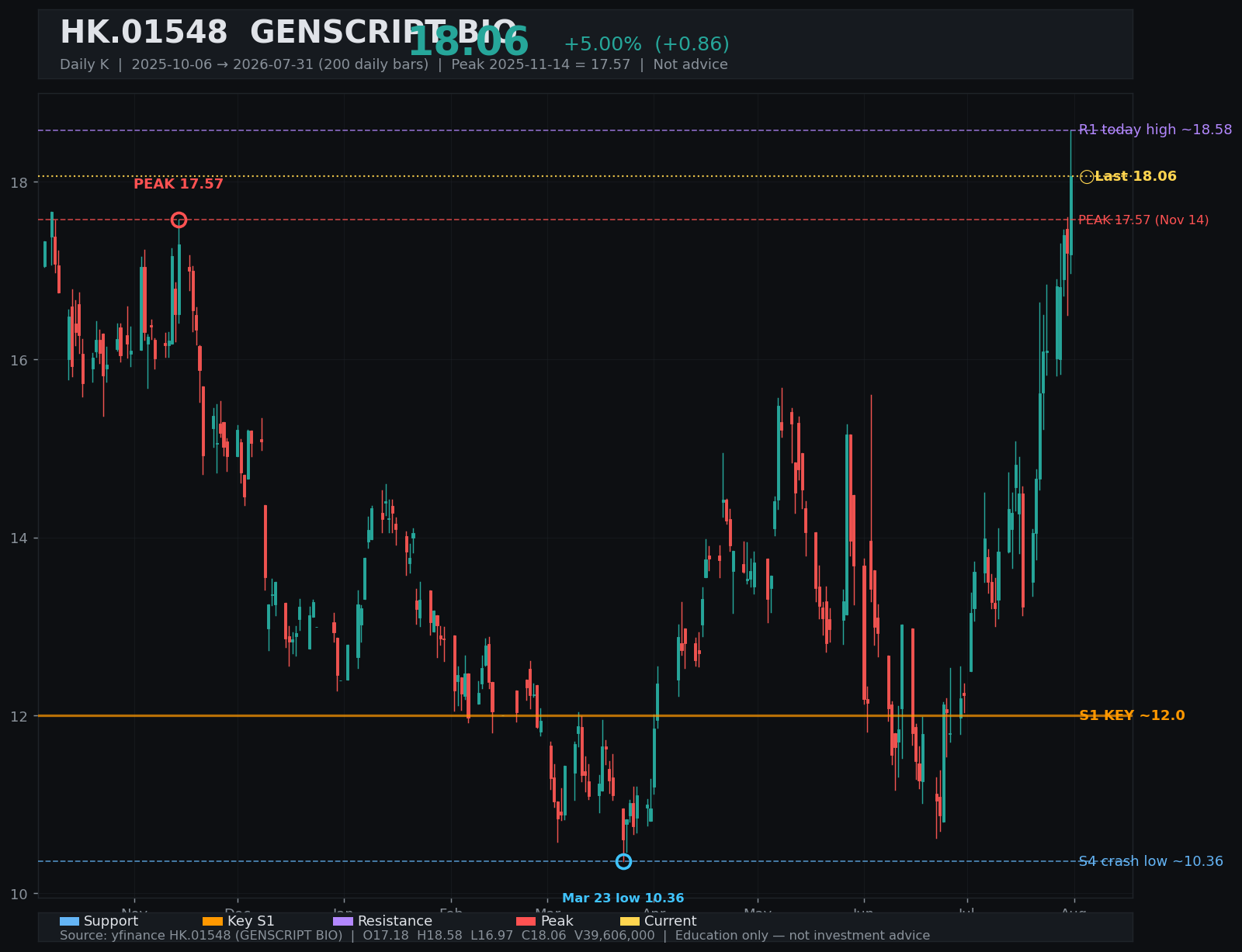Select the red peak circle marker at 17.57
Screen dimensions: 1242x952
pyautogui.click(x=179, y=220)
